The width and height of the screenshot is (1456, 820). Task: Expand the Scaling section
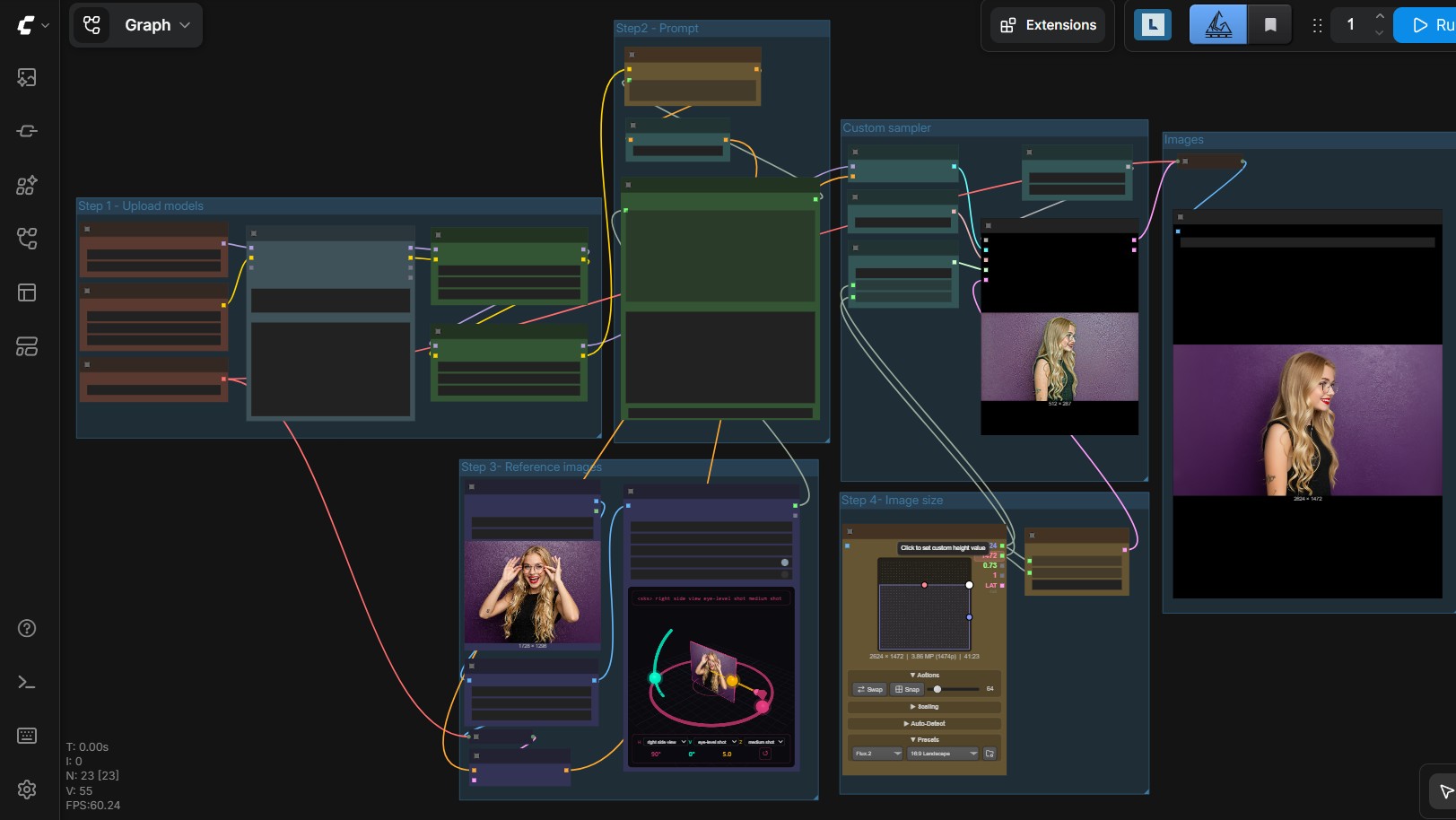924,707
